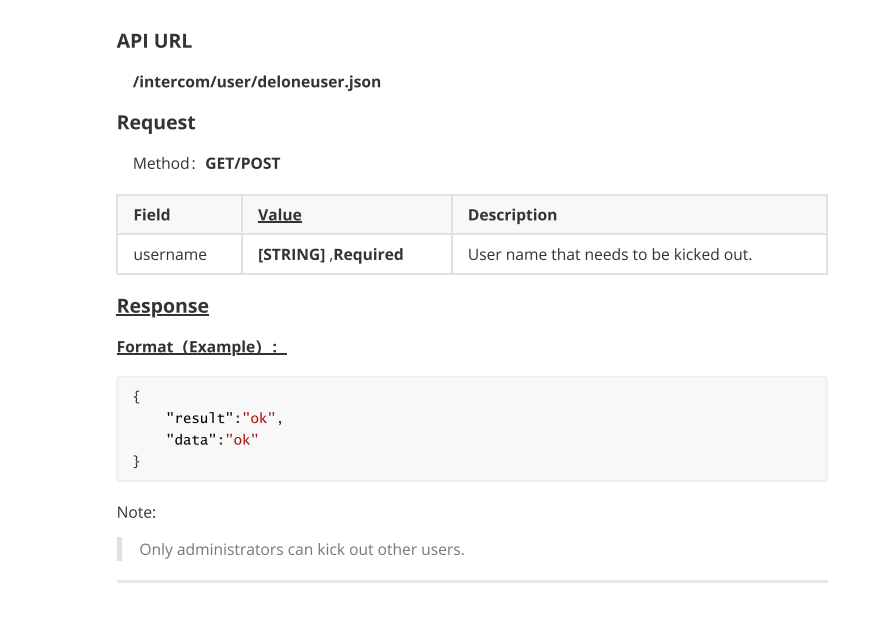Select the username field cell

point(179,254)
